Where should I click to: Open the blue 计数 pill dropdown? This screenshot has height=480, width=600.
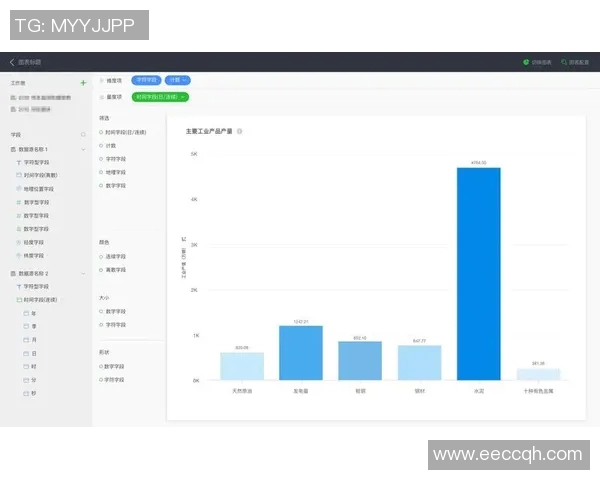(x=184, y=79)
